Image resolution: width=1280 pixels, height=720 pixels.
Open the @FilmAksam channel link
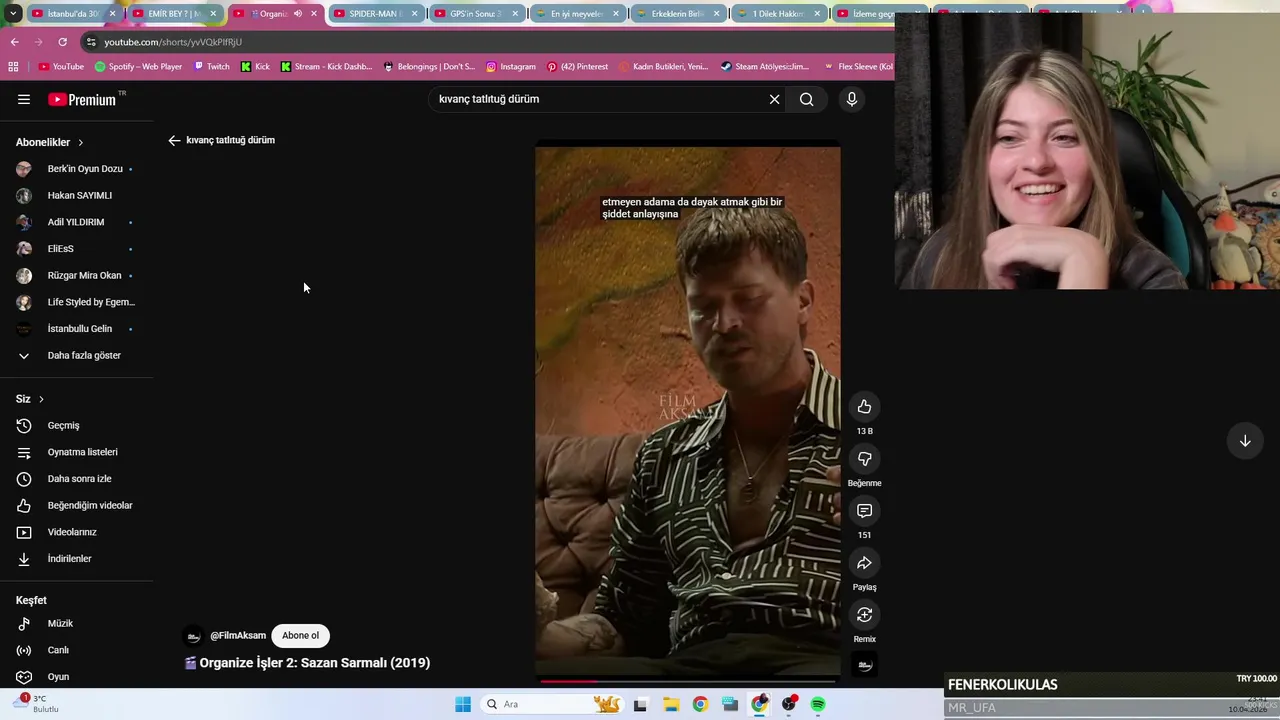[238, 636]
